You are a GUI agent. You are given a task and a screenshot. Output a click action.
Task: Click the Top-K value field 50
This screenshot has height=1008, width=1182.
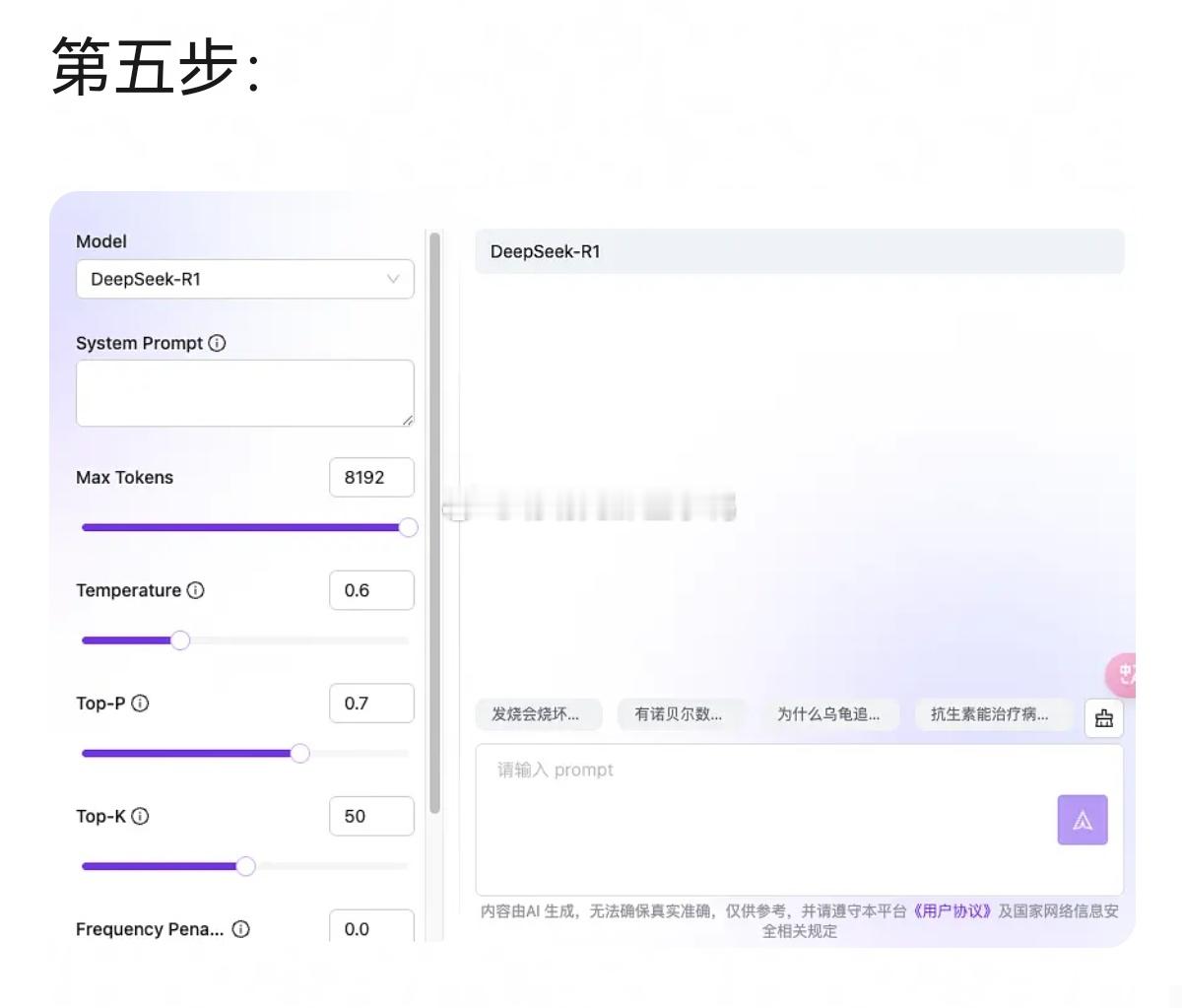click(x=371, y=816)
